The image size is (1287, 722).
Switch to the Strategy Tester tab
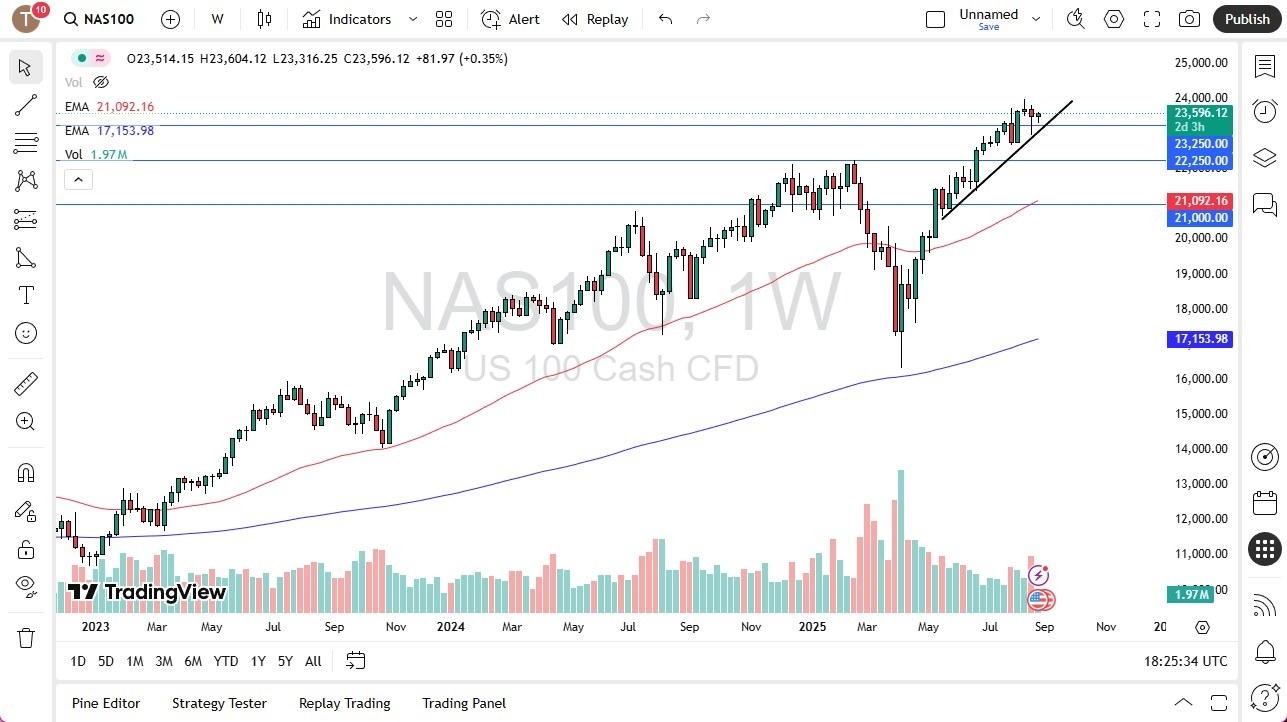219,703
